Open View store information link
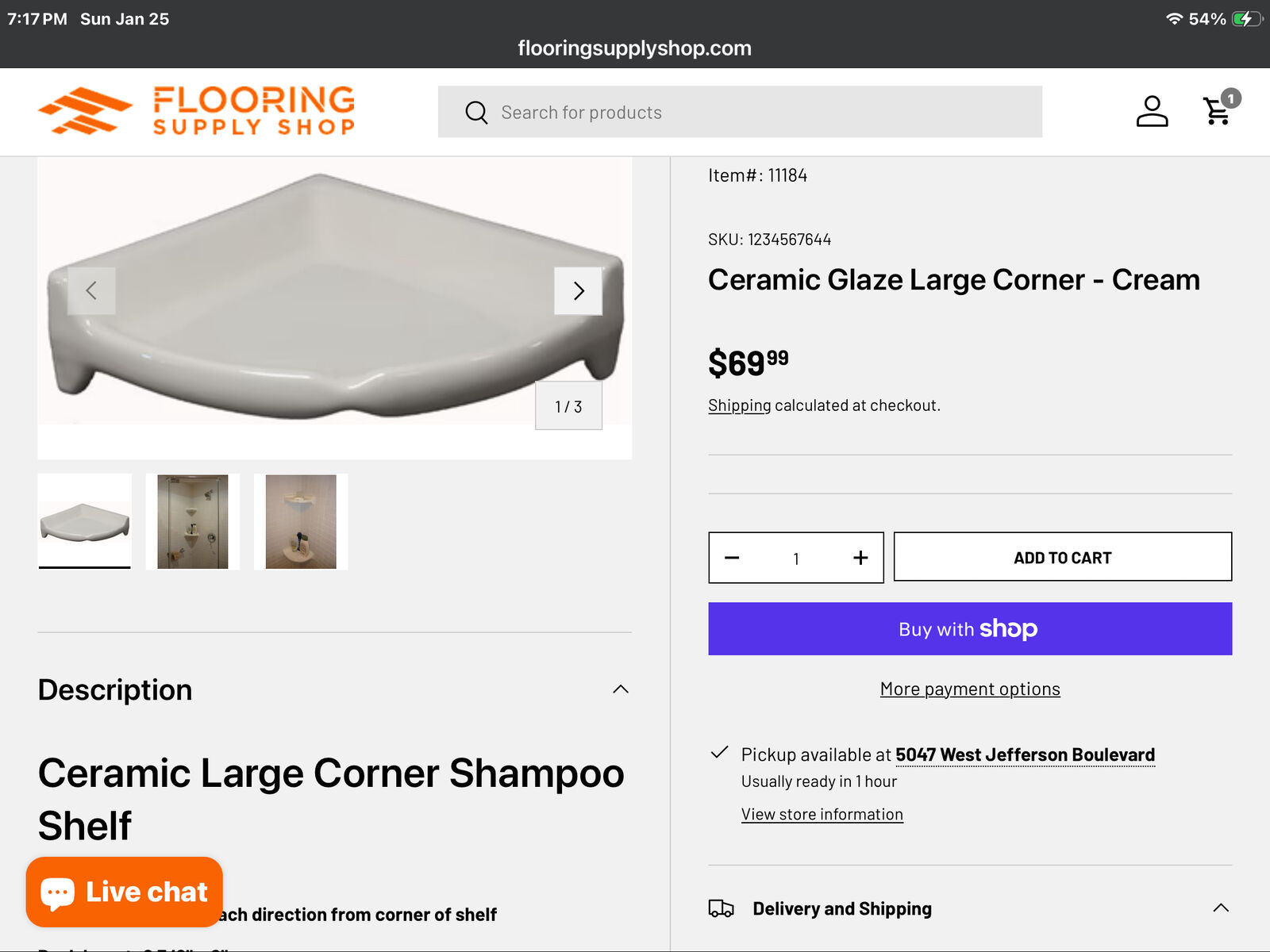The width and height of the screenshot is (1270, 952). pos(822,815)
